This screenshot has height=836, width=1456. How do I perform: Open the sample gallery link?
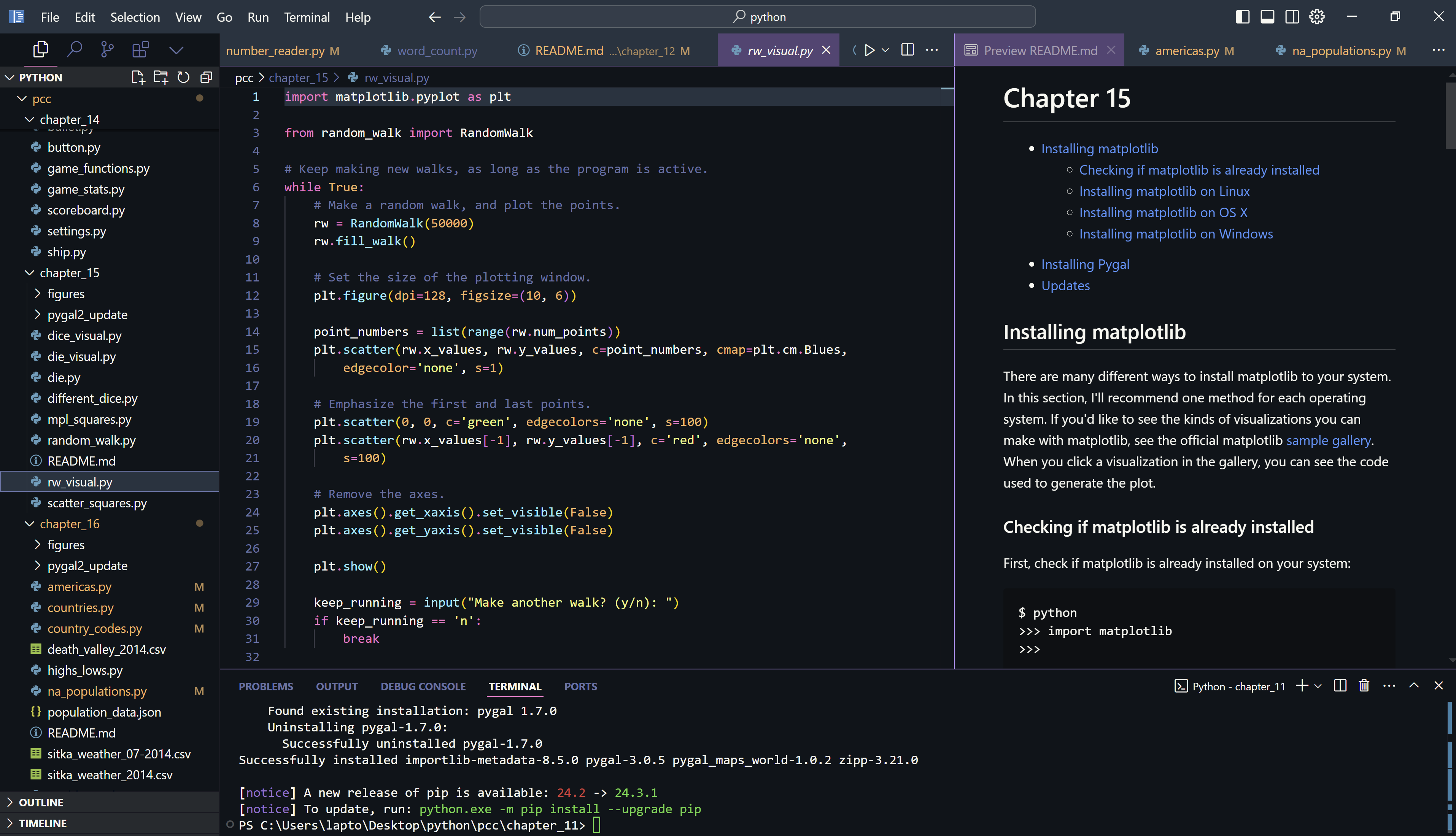pyautogui.click(x=1328, y=440)
